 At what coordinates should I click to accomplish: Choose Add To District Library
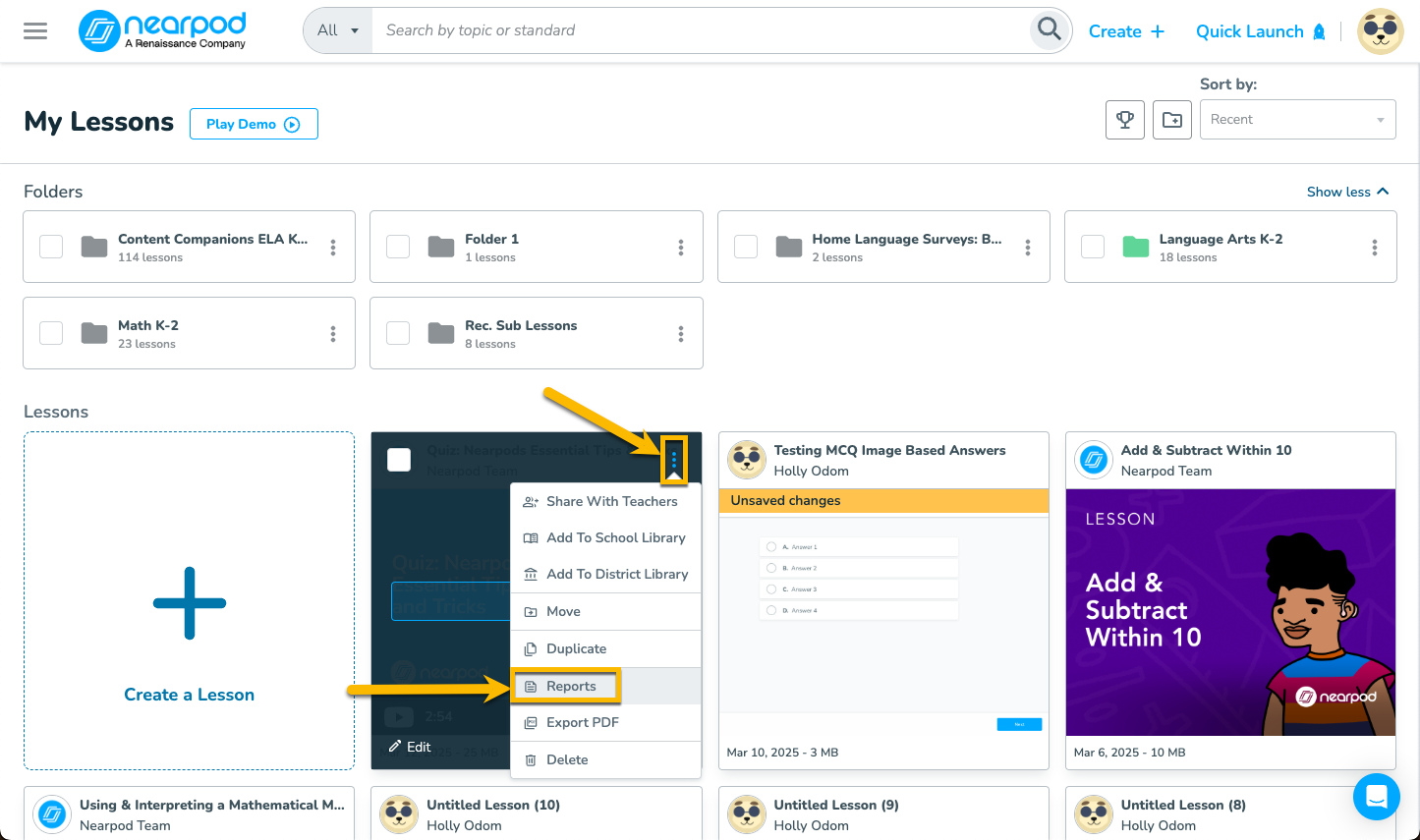click(605, 574)
